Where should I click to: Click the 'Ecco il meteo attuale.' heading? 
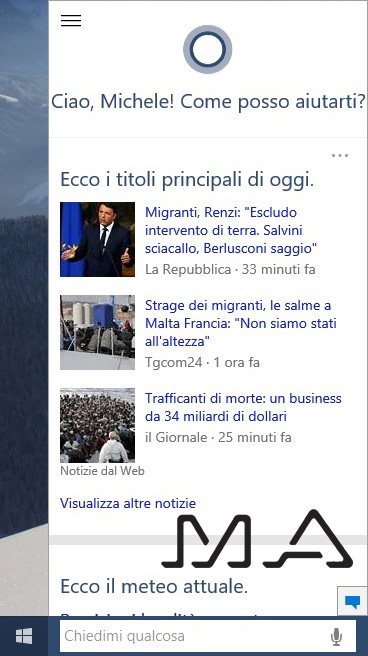[154, 586]
